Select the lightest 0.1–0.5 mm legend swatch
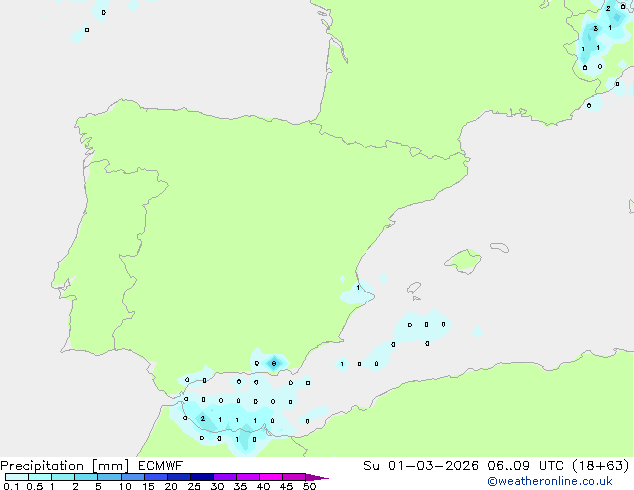Image resolution: width=634 pixels, height=490 pixels. (17, 477)
